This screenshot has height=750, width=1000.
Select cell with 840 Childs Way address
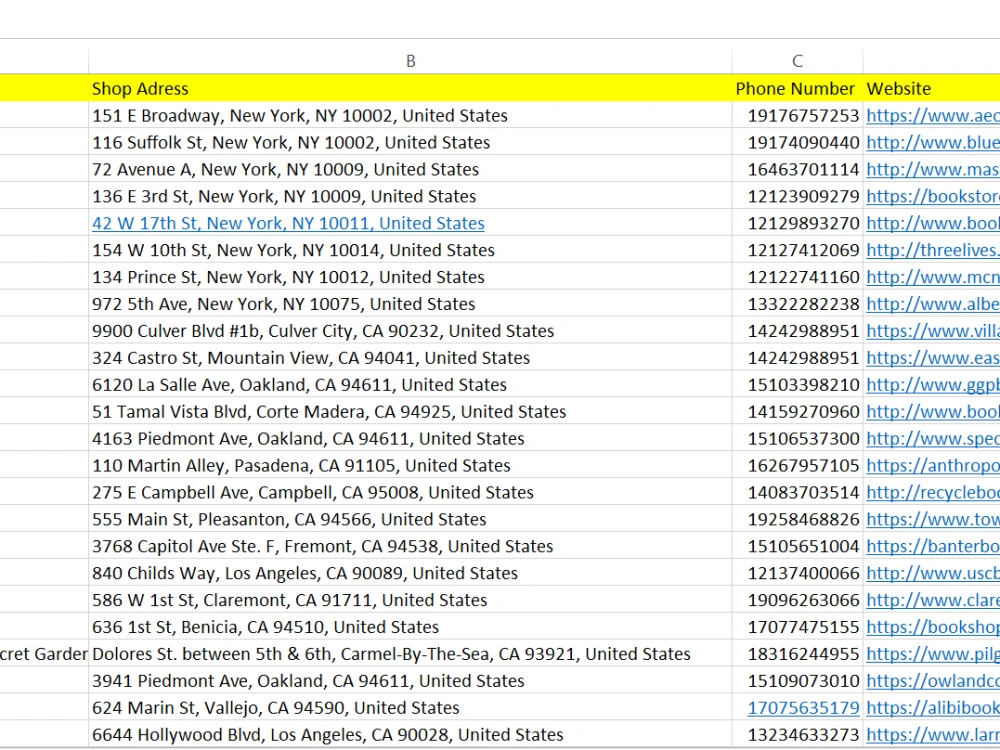[410, 573]
